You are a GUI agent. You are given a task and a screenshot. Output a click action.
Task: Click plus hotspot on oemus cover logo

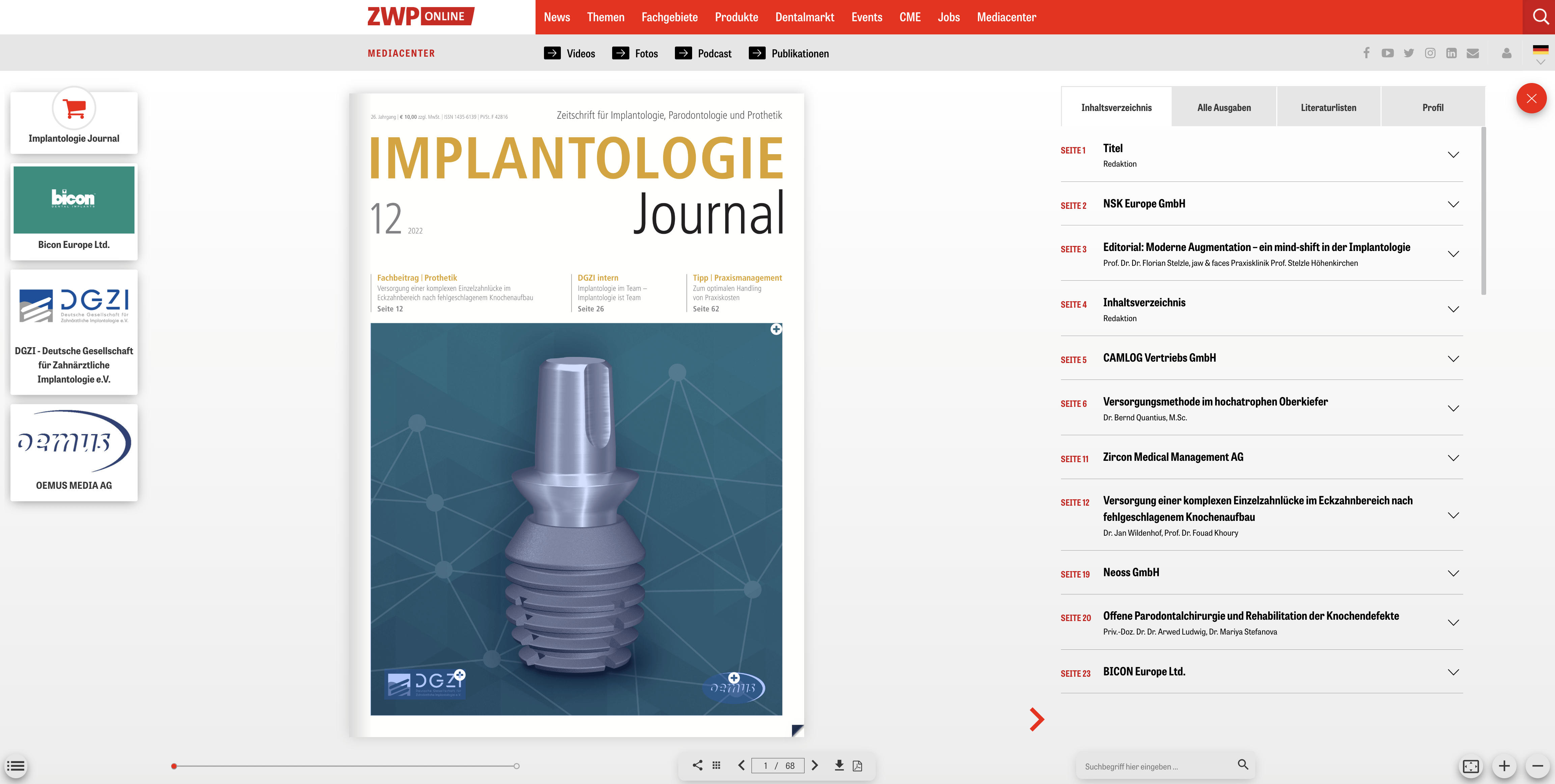[x=734, y=678]
